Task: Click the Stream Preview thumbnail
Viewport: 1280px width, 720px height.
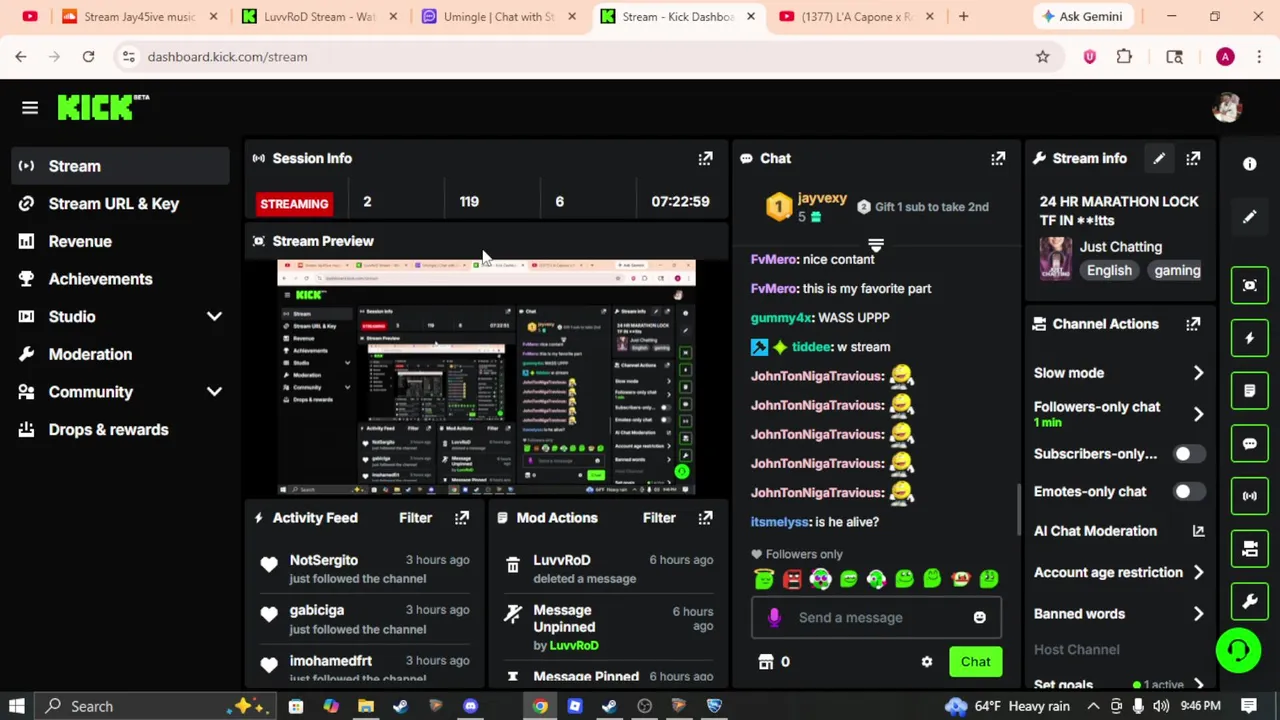Action: (486, 378)
